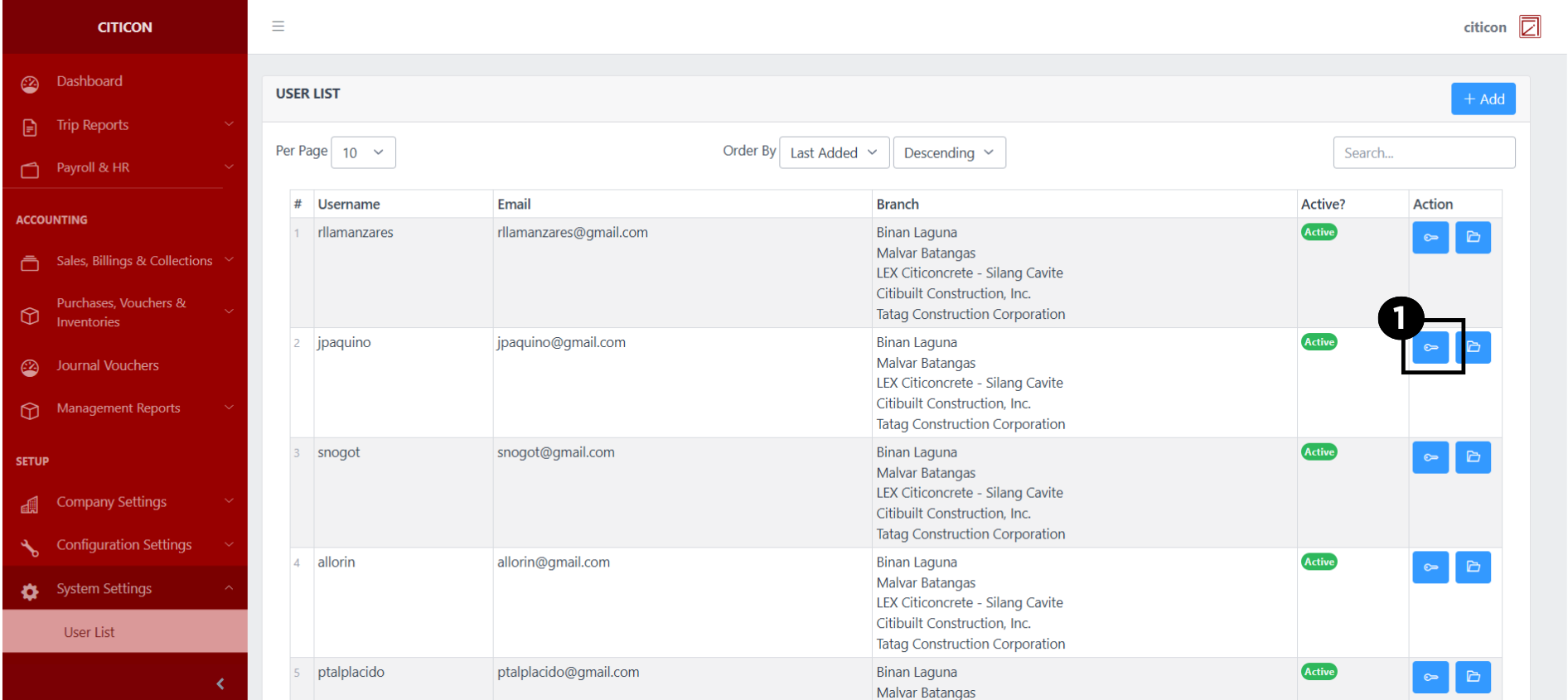
Task: Open Journal Vouchers menu item
Action: (x=108, y=365)
